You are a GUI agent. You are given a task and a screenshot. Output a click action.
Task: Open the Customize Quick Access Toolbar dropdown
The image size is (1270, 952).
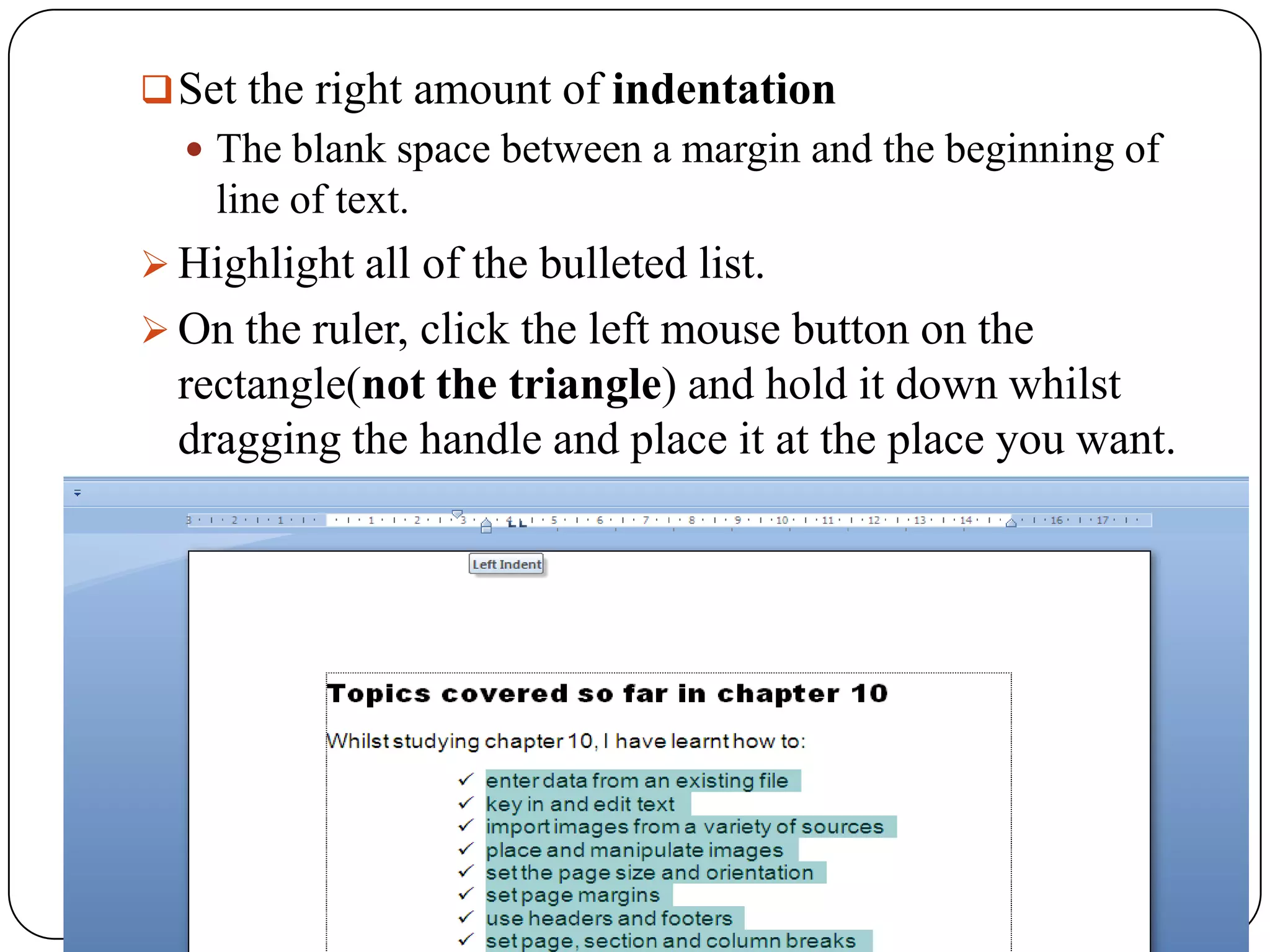tap(78, 493)
